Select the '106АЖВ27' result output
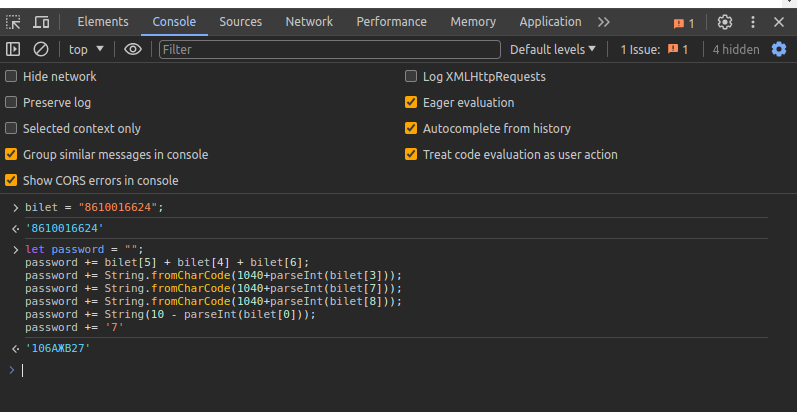 click(x=58, y=349)
